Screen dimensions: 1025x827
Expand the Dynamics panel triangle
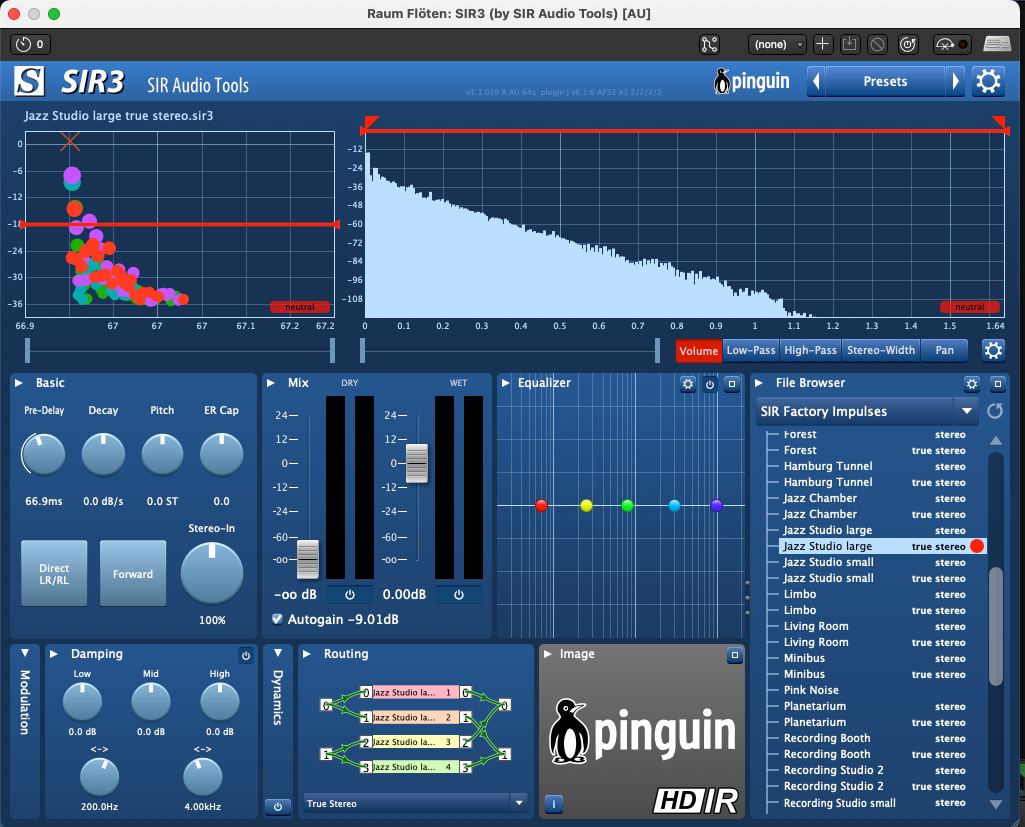(x=278, y=653)
